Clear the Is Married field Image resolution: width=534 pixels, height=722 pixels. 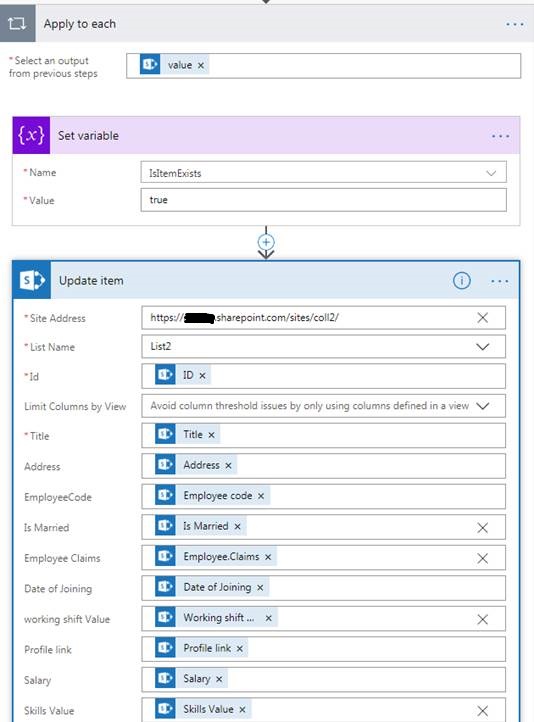482,528
